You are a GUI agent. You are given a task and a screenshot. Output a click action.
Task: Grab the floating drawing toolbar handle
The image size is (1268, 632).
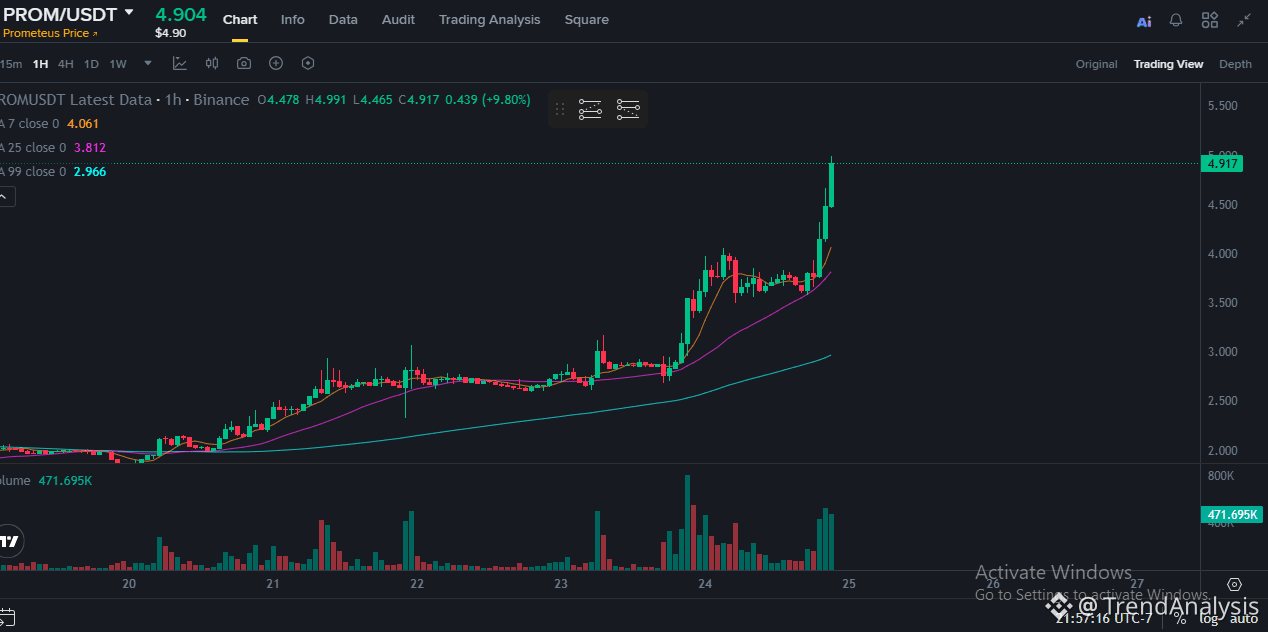560,109
